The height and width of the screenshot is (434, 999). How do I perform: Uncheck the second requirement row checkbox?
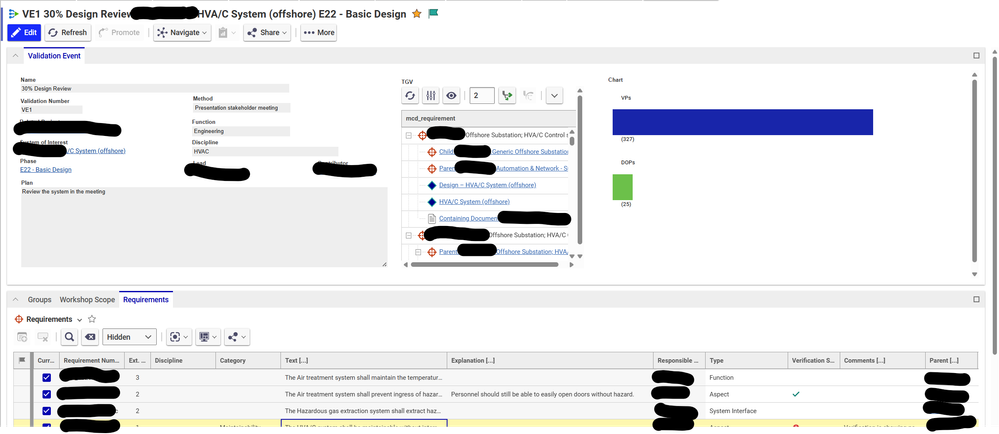click(x=46, y=394)
